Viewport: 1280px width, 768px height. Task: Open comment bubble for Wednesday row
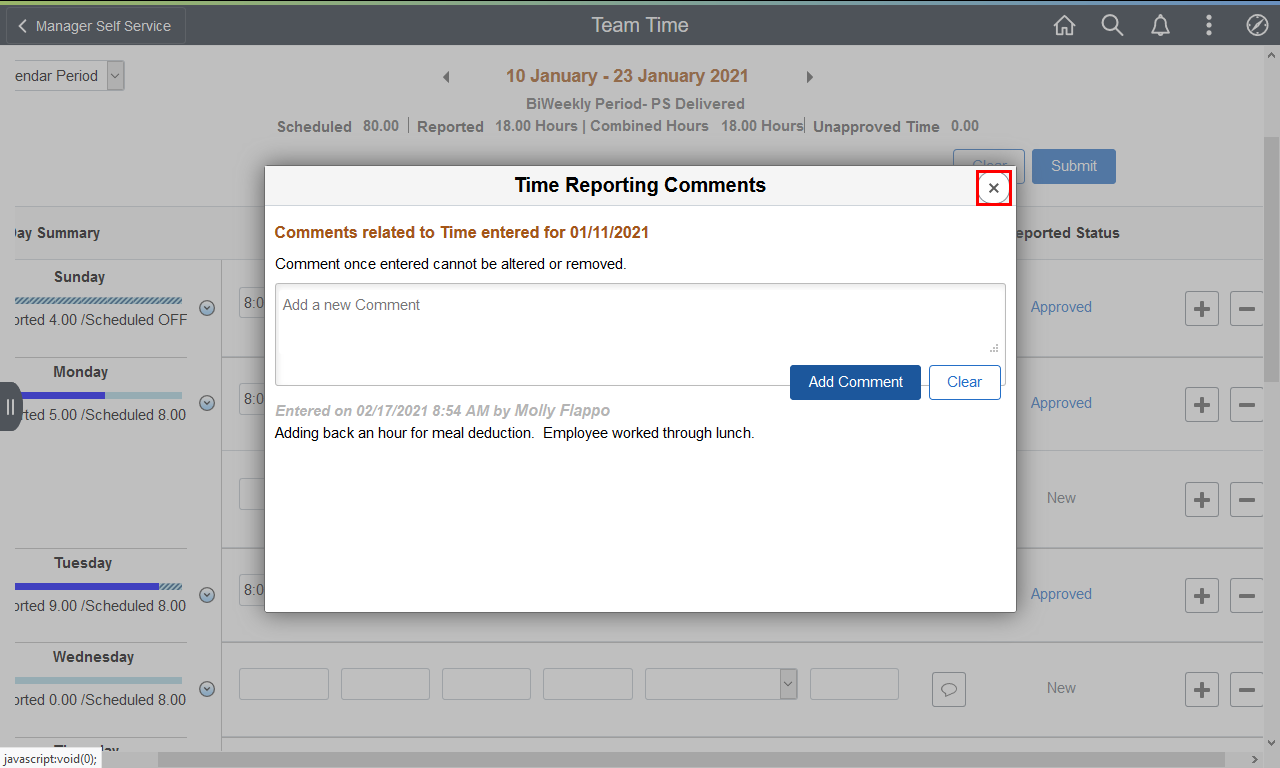[949, 689]
